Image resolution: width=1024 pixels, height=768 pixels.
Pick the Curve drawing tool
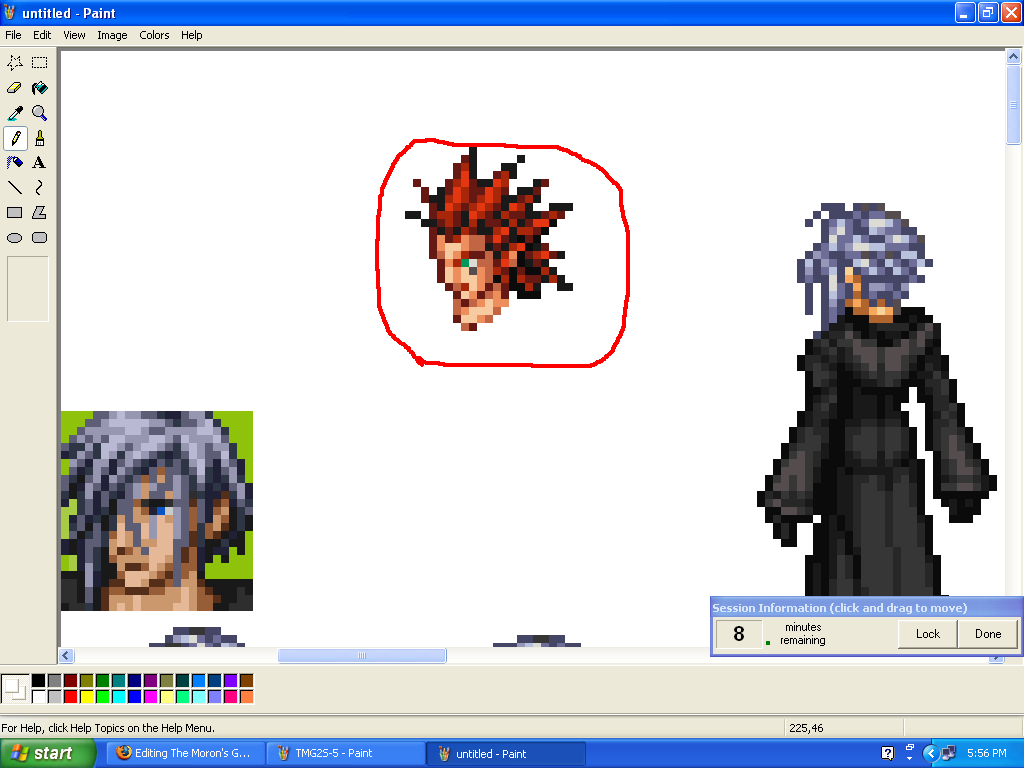click(x=40, y=187)
